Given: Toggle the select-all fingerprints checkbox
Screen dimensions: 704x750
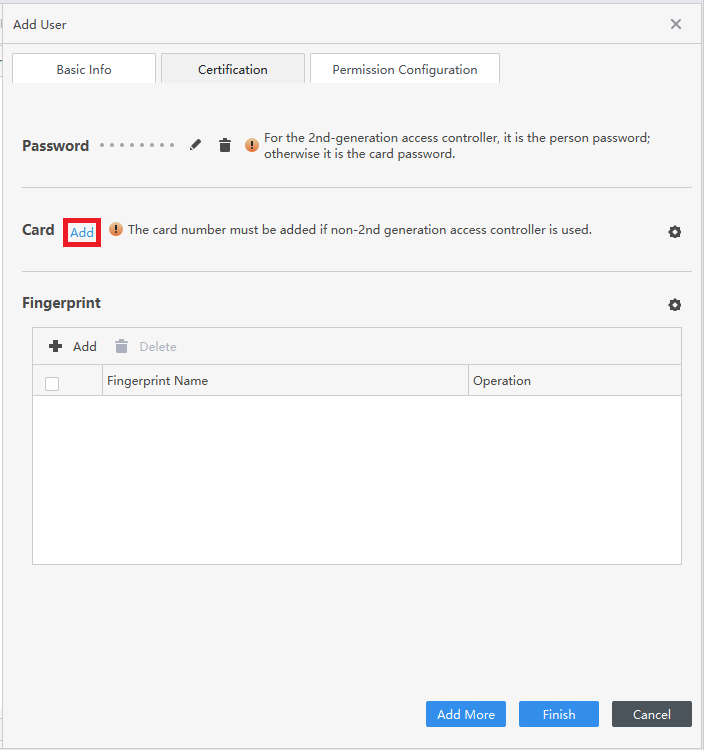Looking at the screenshot, I should click(52, 383).
